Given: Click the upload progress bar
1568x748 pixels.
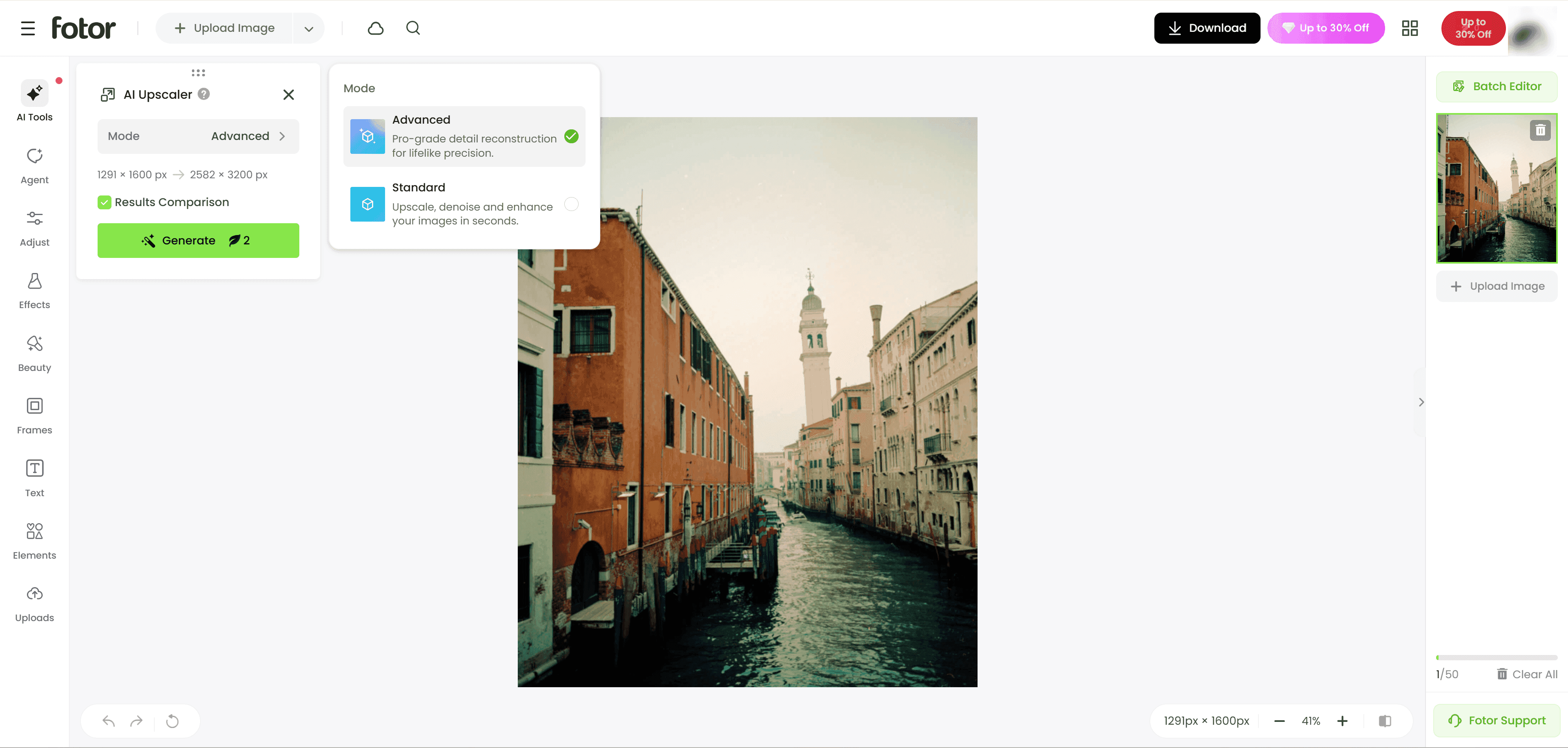Looking at the screenshot, I should [1497, 657].
